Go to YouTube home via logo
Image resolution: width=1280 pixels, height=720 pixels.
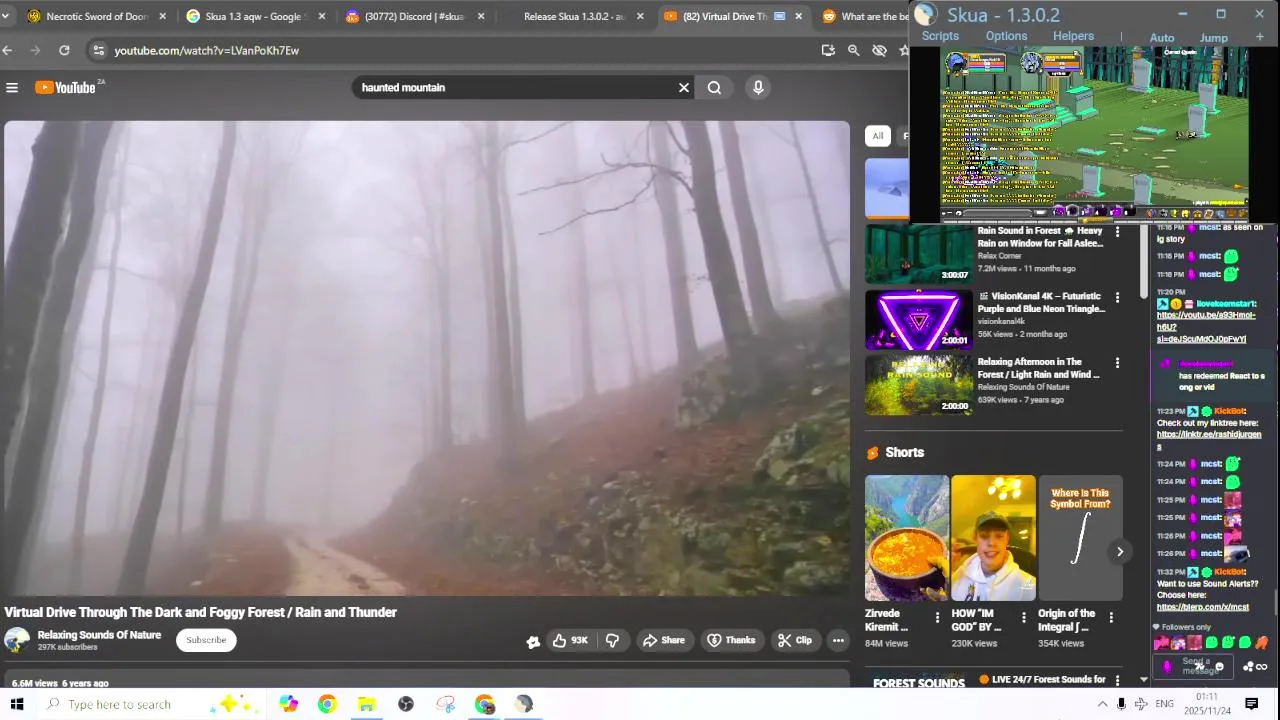(68, 88)
